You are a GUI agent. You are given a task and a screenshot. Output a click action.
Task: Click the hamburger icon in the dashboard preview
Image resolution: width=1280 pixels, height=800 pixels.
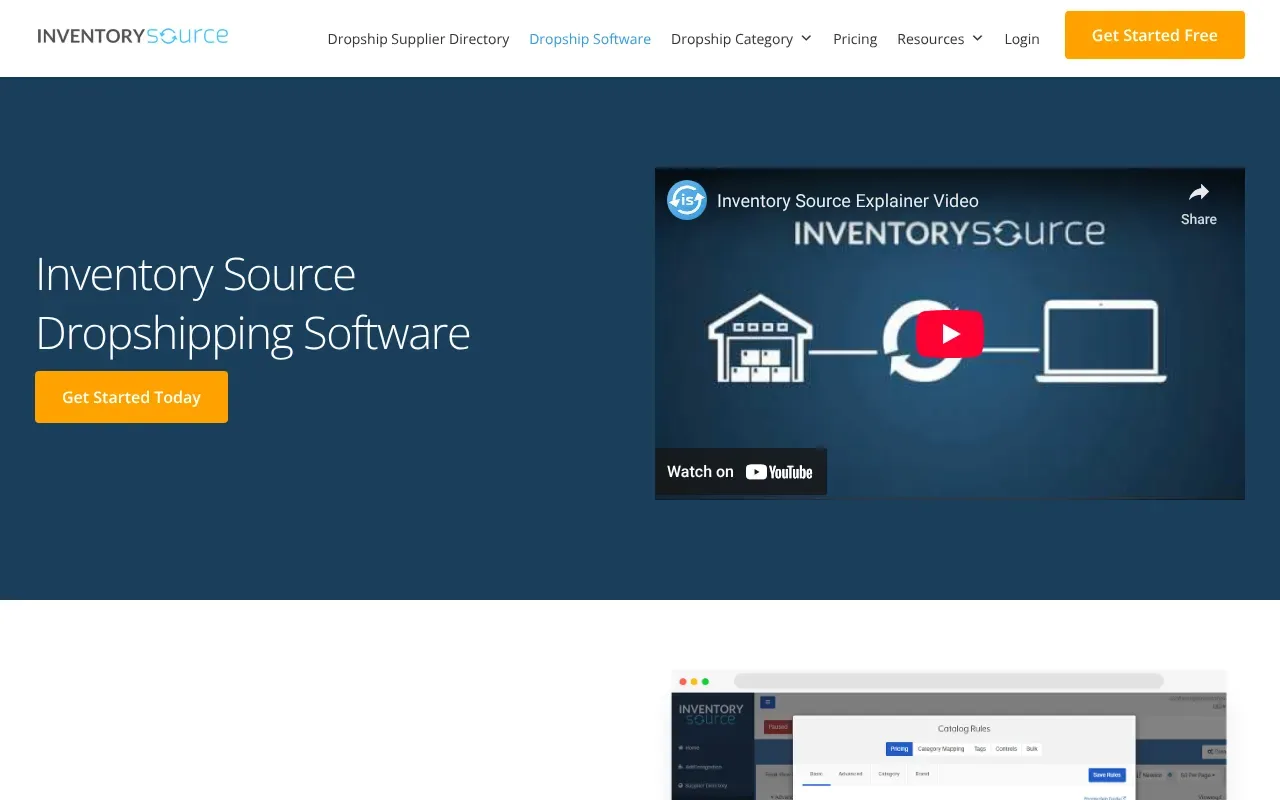(767, 703)
